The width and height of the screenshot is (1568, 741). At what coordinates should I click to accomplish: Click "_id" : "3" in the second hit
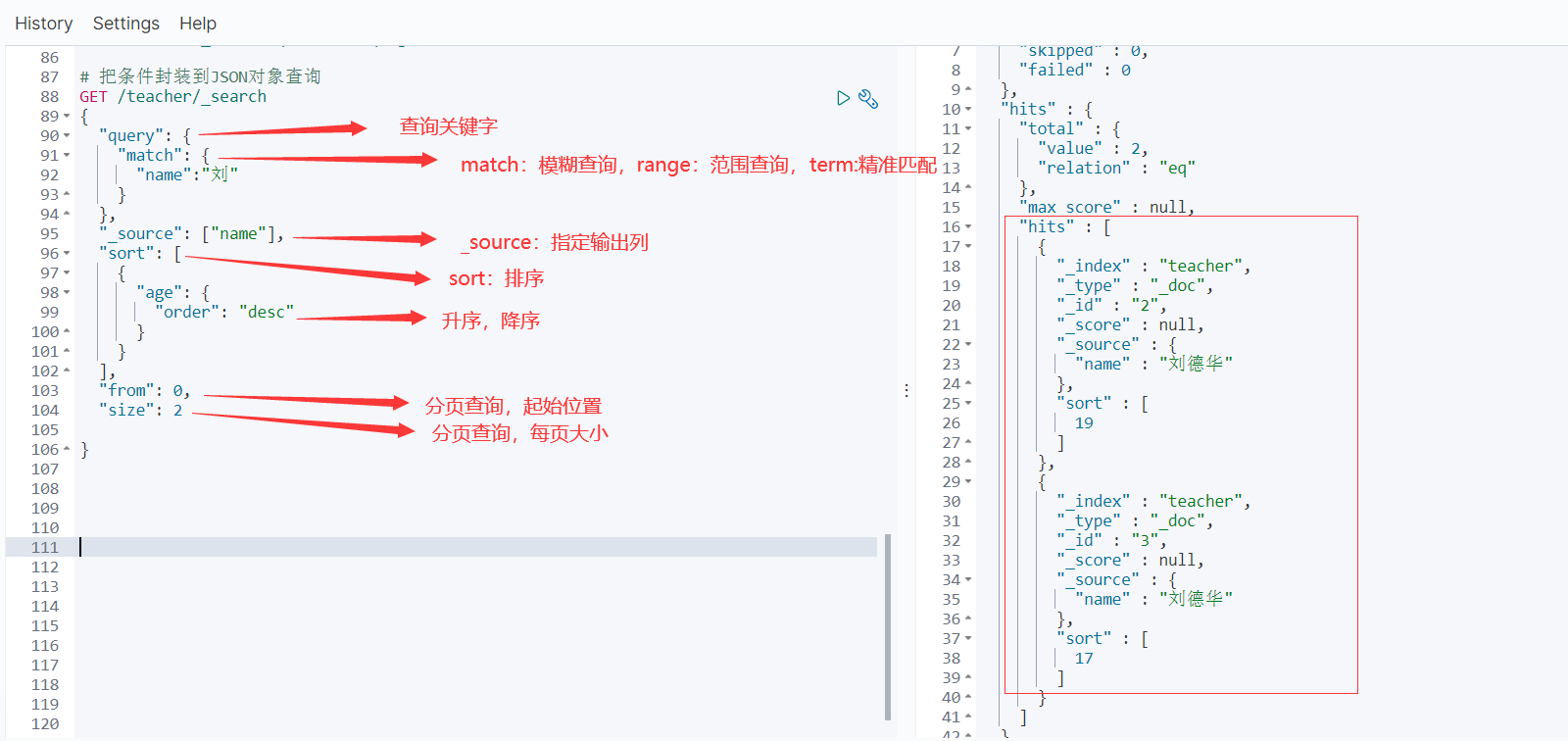pyautogui.click(x=1112, y=540)
